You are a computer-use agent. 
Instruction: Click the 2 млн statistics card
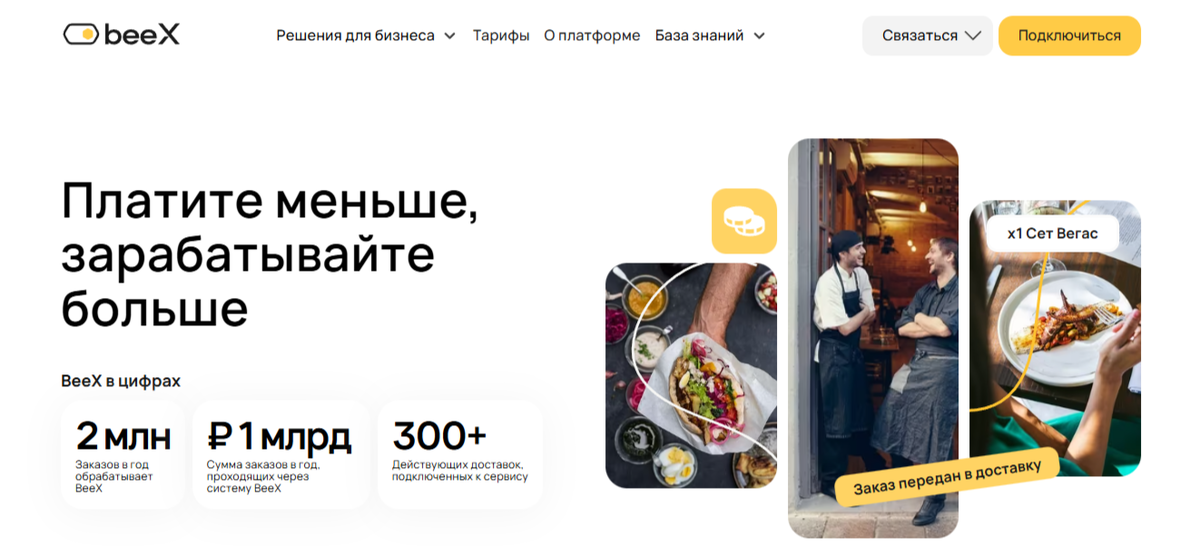point(123,455)
